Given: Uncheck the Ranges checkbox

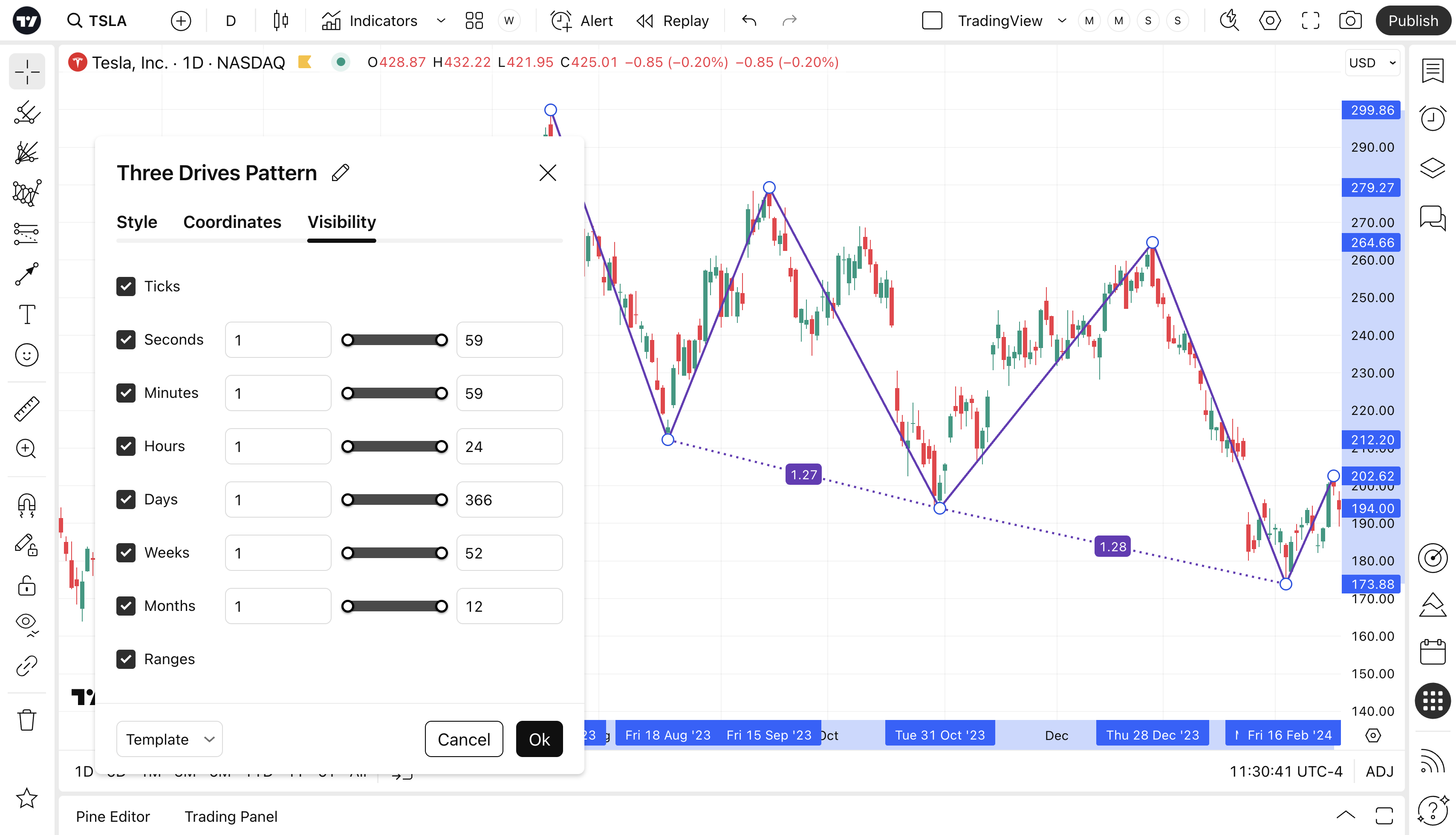Looking at the screenshot, I should point(126,659).
